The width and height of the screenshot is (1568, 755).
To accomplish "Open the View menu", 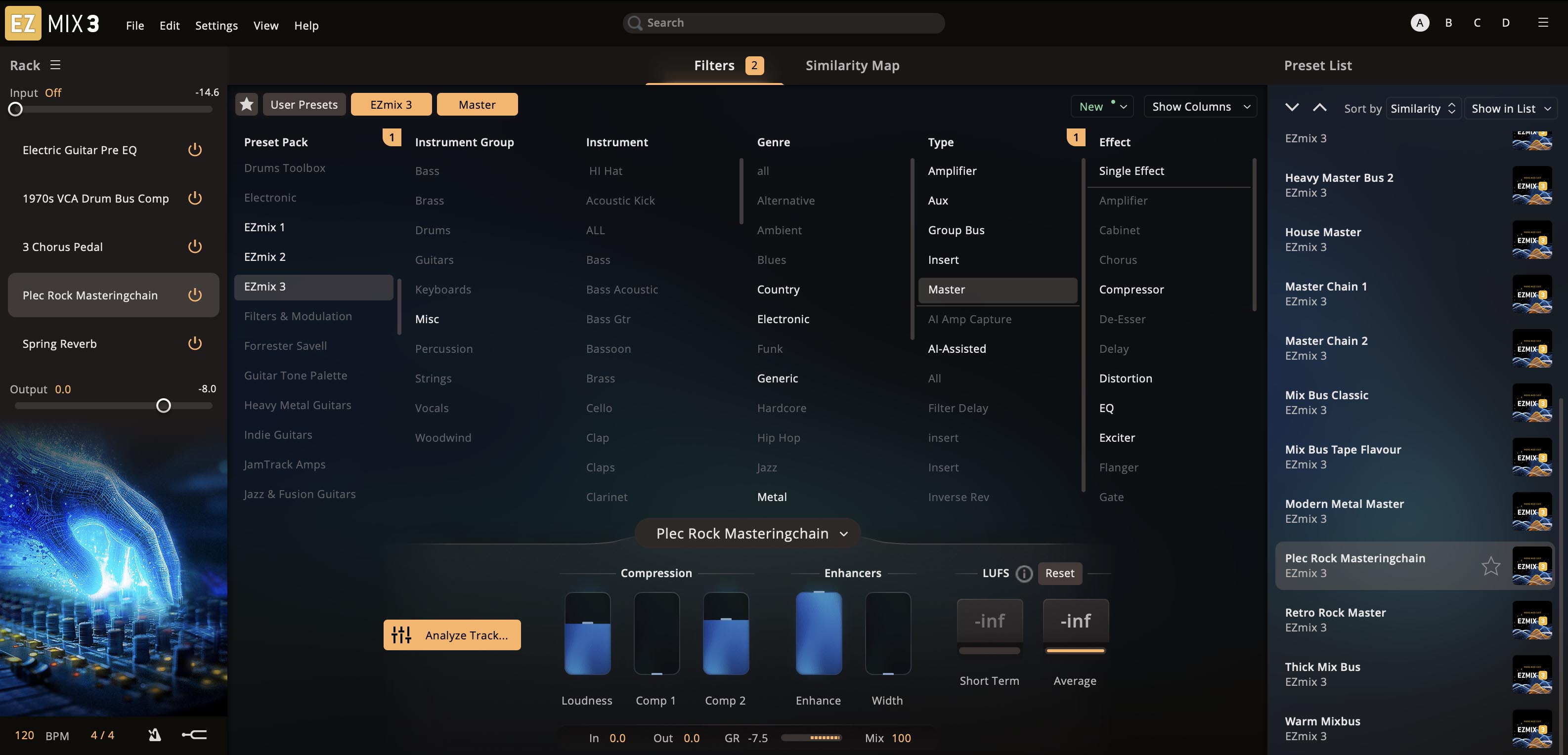I will coord(265,26).
